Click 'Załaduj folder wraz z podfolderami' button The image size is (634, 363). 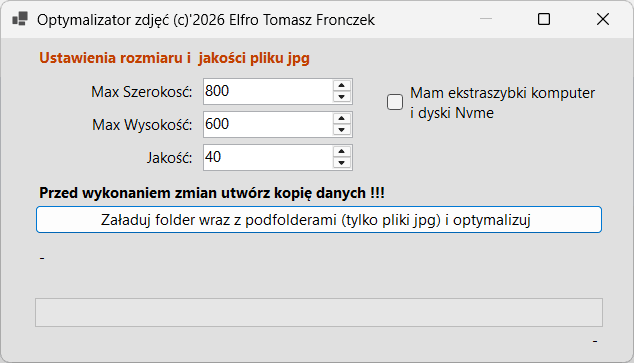pos(319,220)
